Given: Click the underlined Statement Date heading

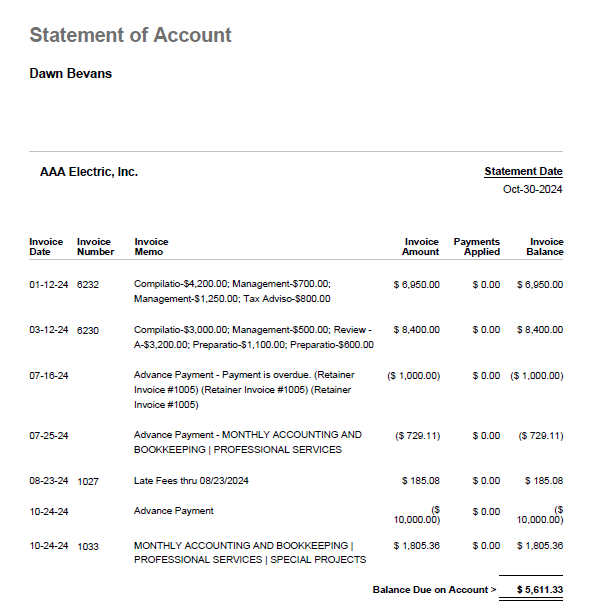Looking at the screenshot, I should [523, 171].
